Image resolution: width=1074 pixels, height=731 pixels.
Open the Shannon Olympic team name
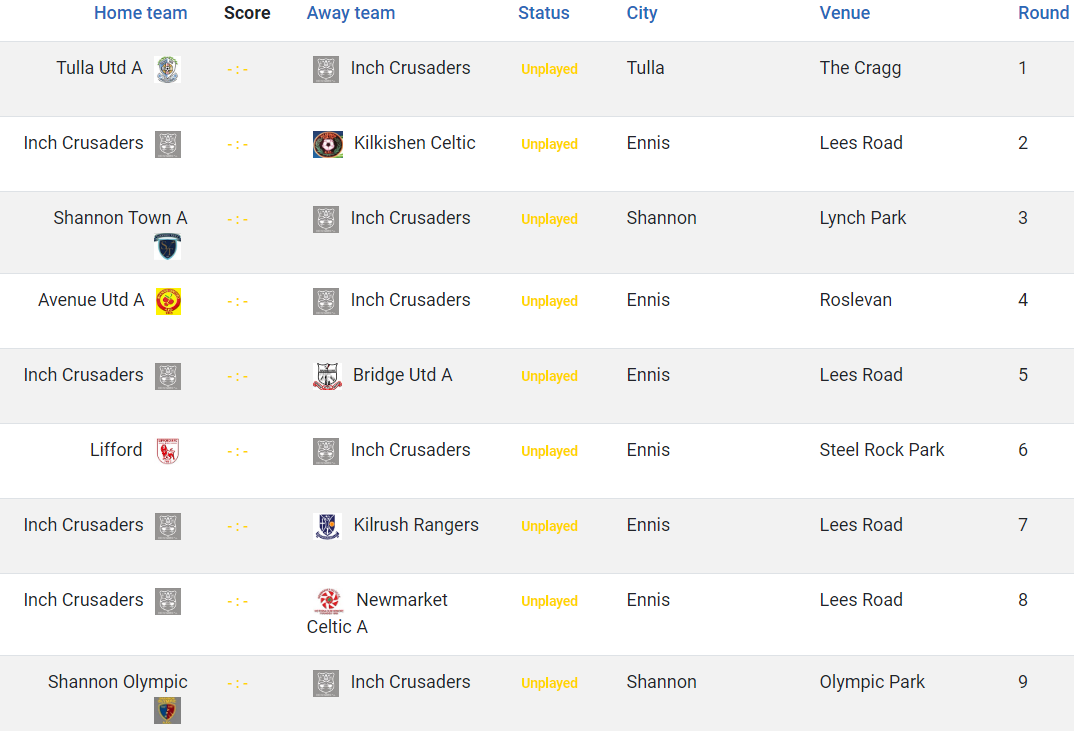point(118,682)
